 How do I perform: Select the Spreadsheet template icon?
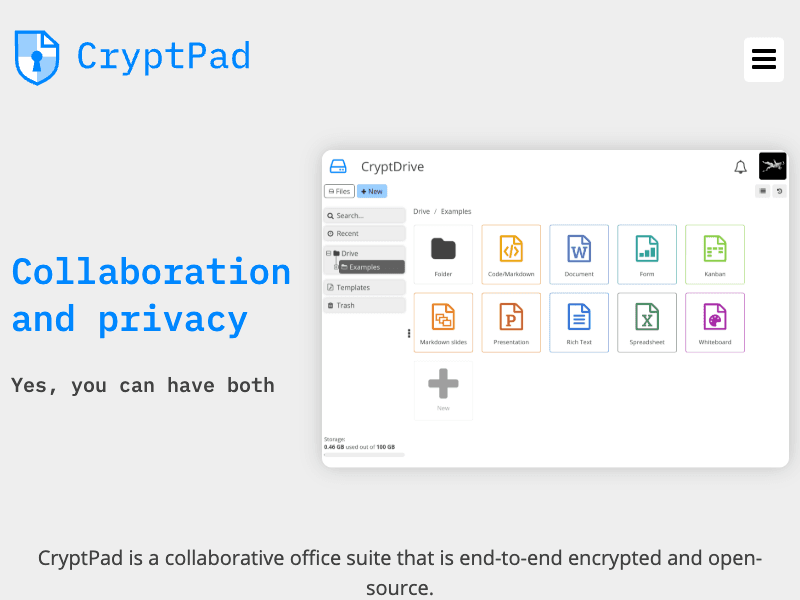coord(647,322)
